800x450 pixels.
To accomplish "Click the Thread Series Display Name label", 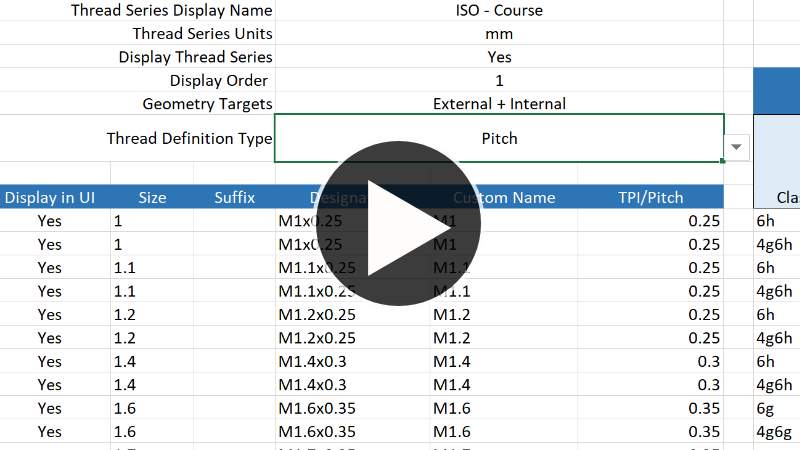I will click(171, 11).
